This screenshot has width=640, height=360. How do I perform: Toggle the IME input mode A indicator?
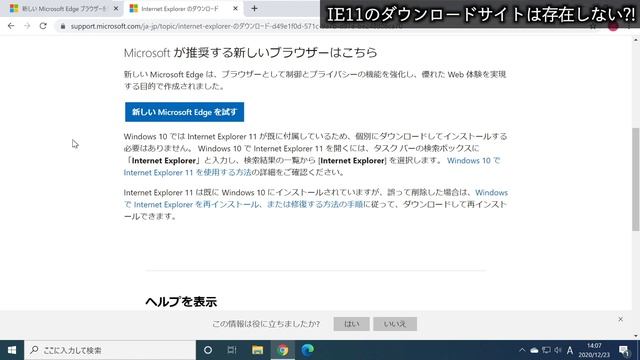click(570, 350)
